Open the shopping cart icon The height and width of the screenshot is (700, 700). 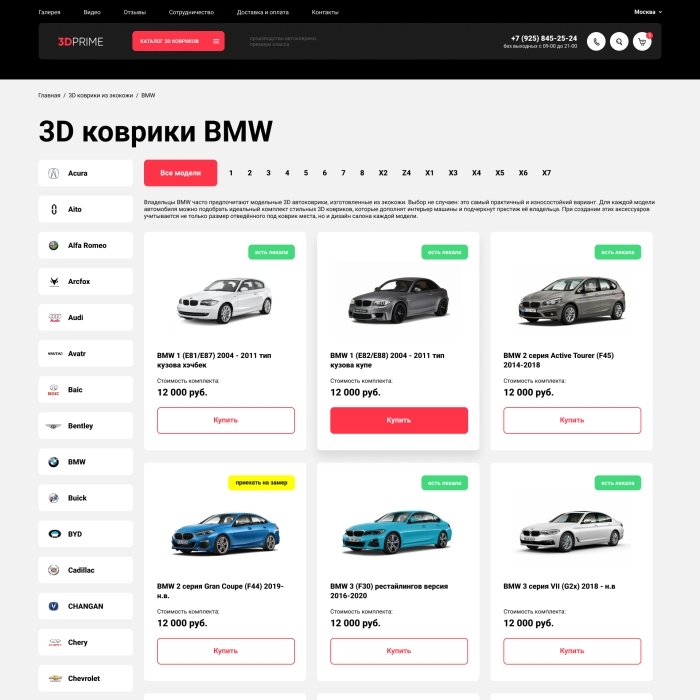point(642,42)
